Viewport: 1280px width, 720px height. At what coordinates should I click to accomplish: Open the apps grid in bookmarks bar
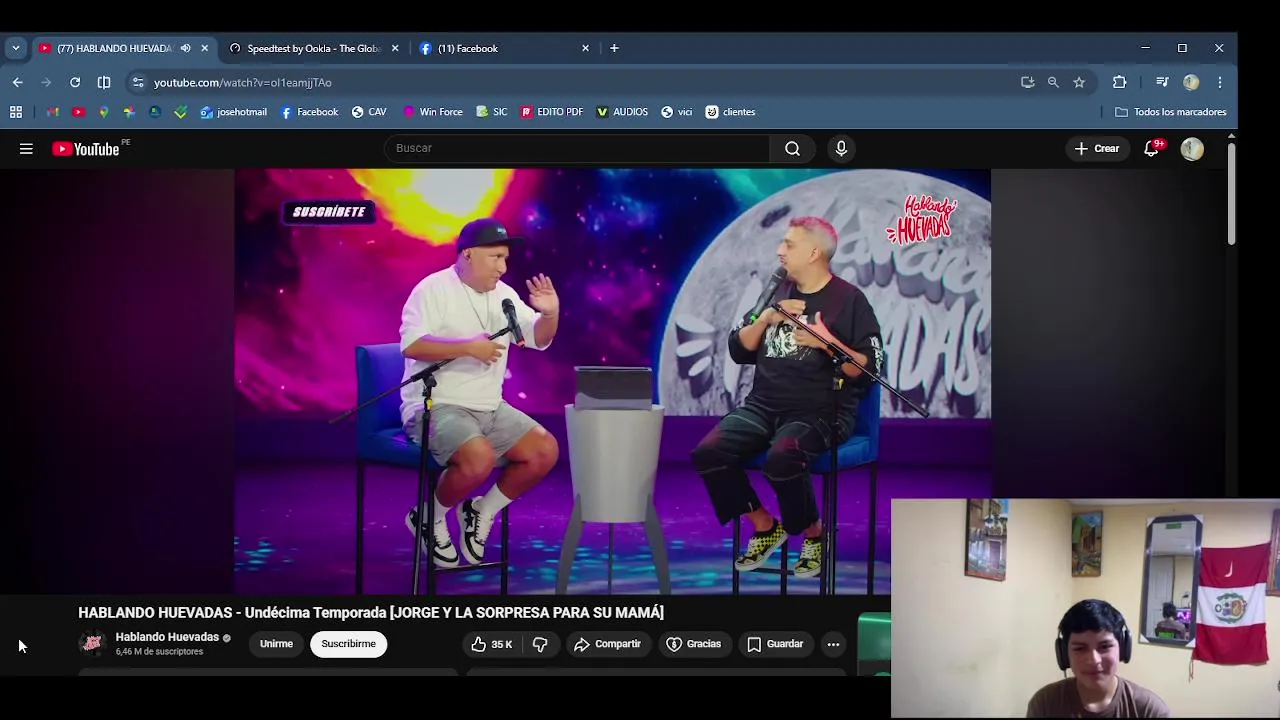pos(16,112)
